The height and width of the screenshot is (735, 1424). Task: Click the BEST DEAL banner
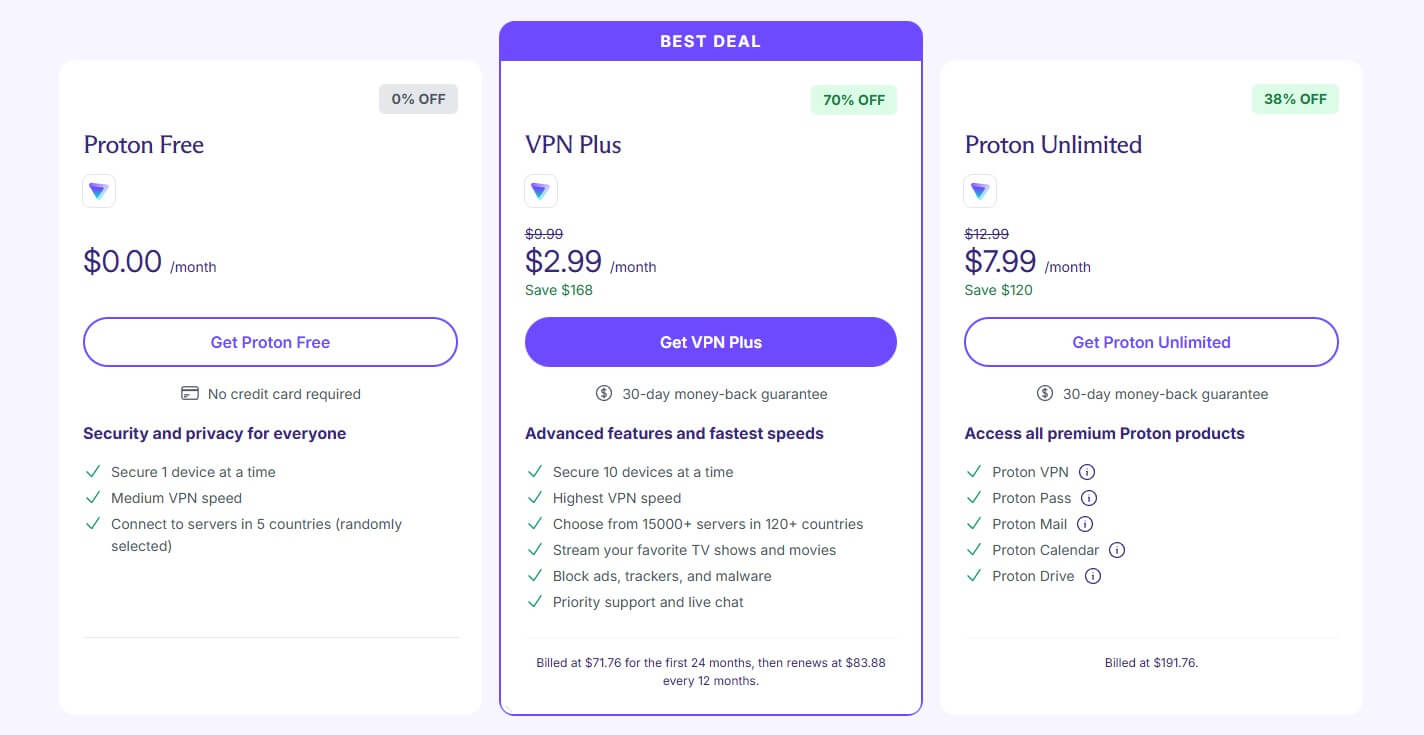pos(710,40)
